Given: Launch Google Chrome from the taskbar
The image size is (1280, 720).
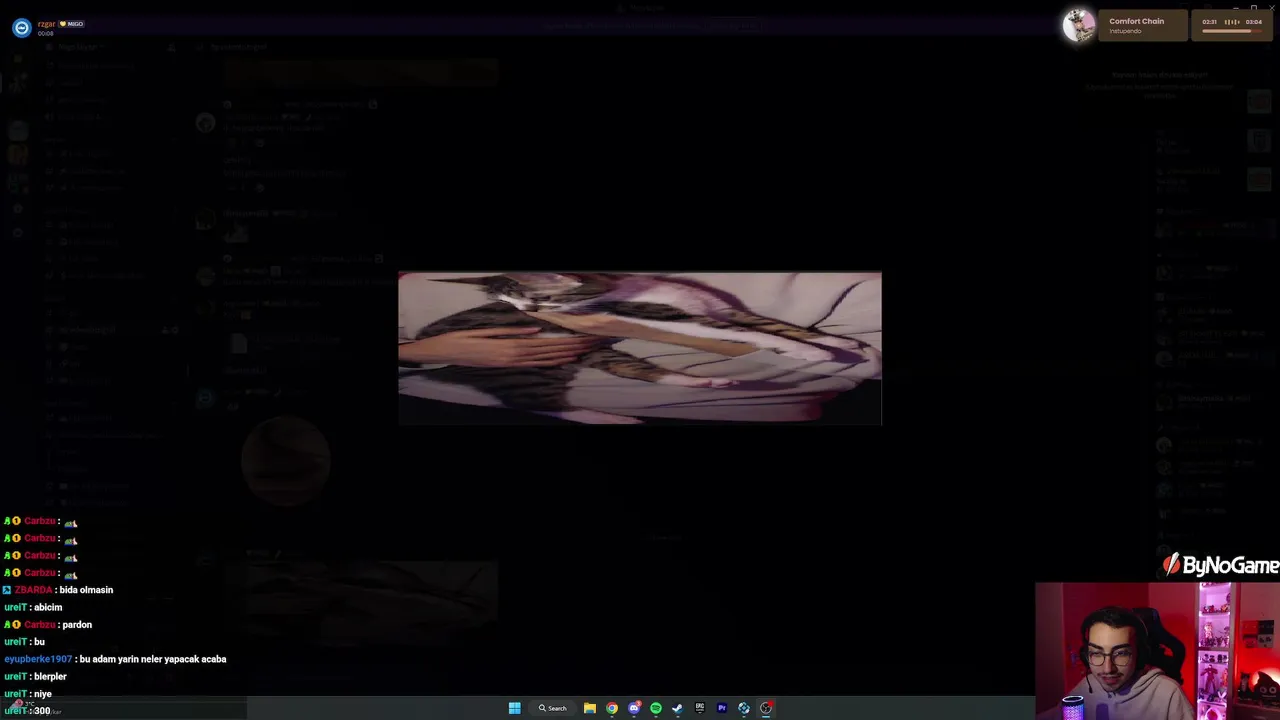Looking at the screenshot, I should 612,708.
